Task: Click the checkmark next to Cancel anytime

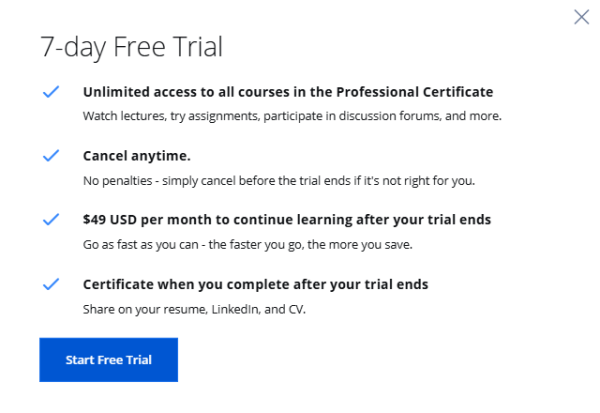Action: (x=51, y=156)
